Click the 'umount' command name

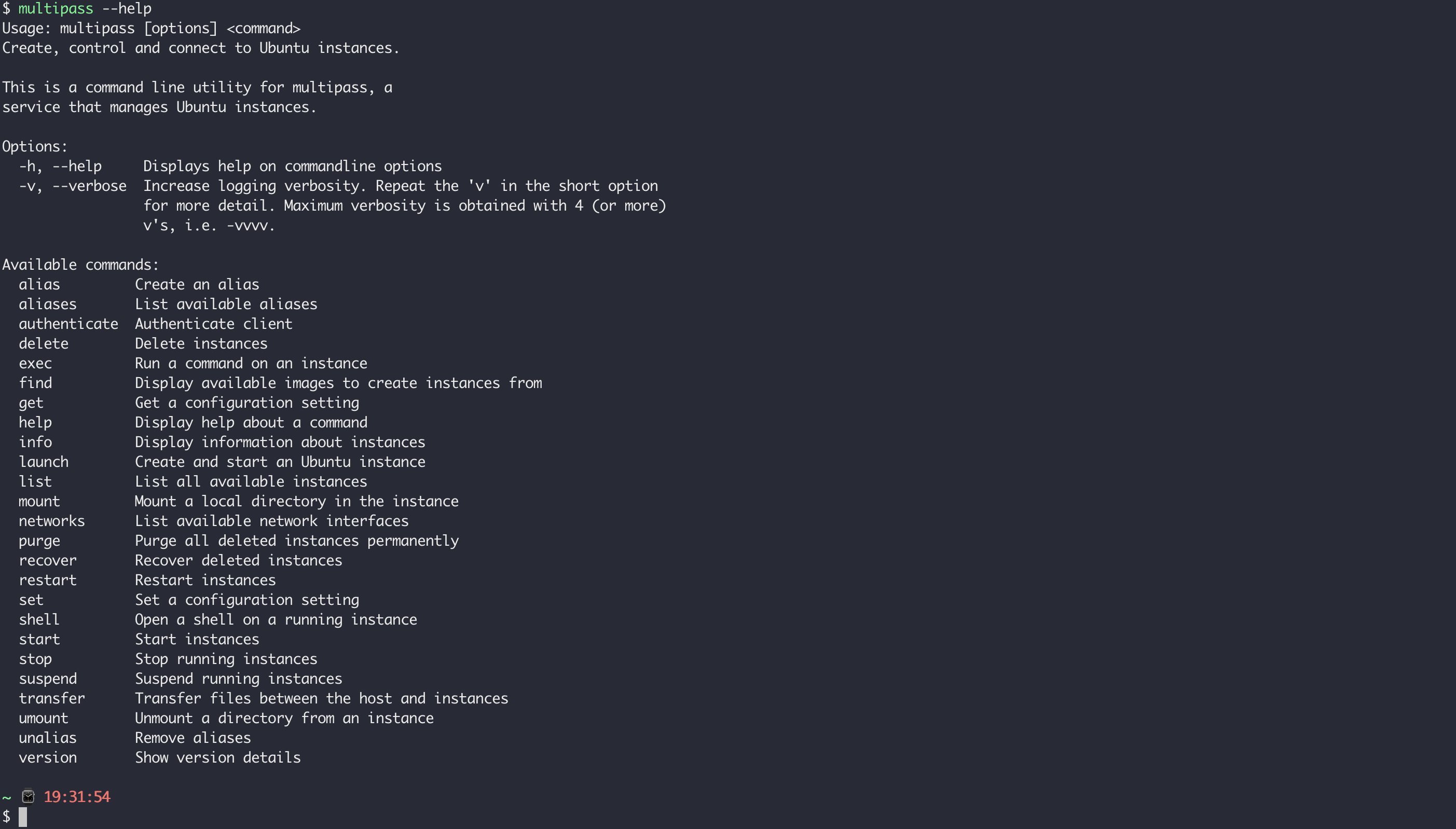click(43, 718)
